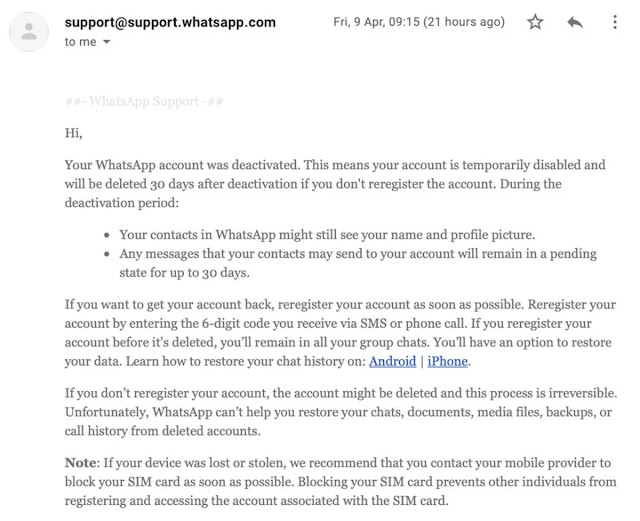This screenshot has height=521, width=640.
Task: Click the 'to me' recipient text
Action: pyautogui.click(x=80, y=42)
